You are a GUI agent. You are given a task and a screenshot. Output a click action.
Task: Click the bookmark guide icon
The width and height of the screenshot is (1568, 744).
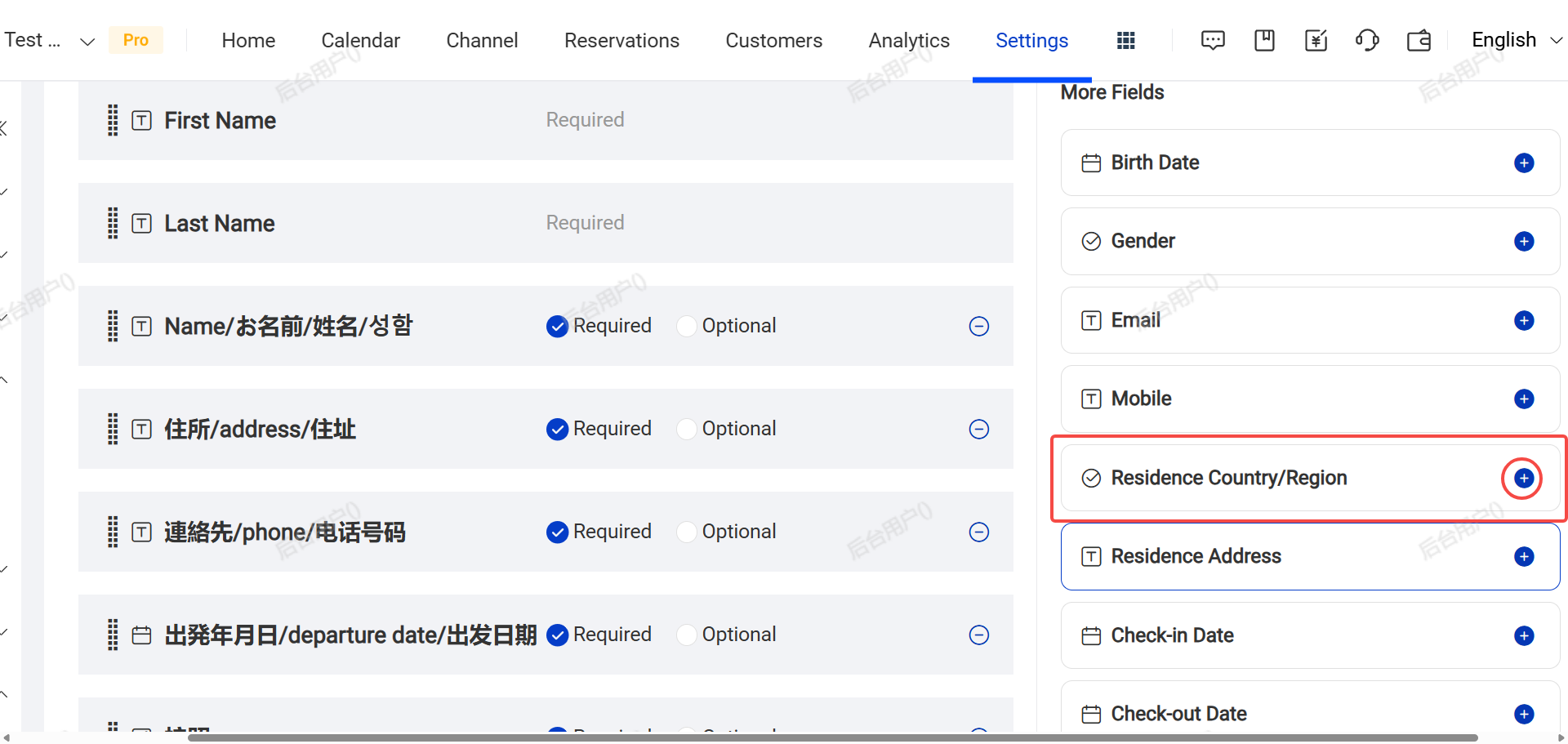[1264, 40]
